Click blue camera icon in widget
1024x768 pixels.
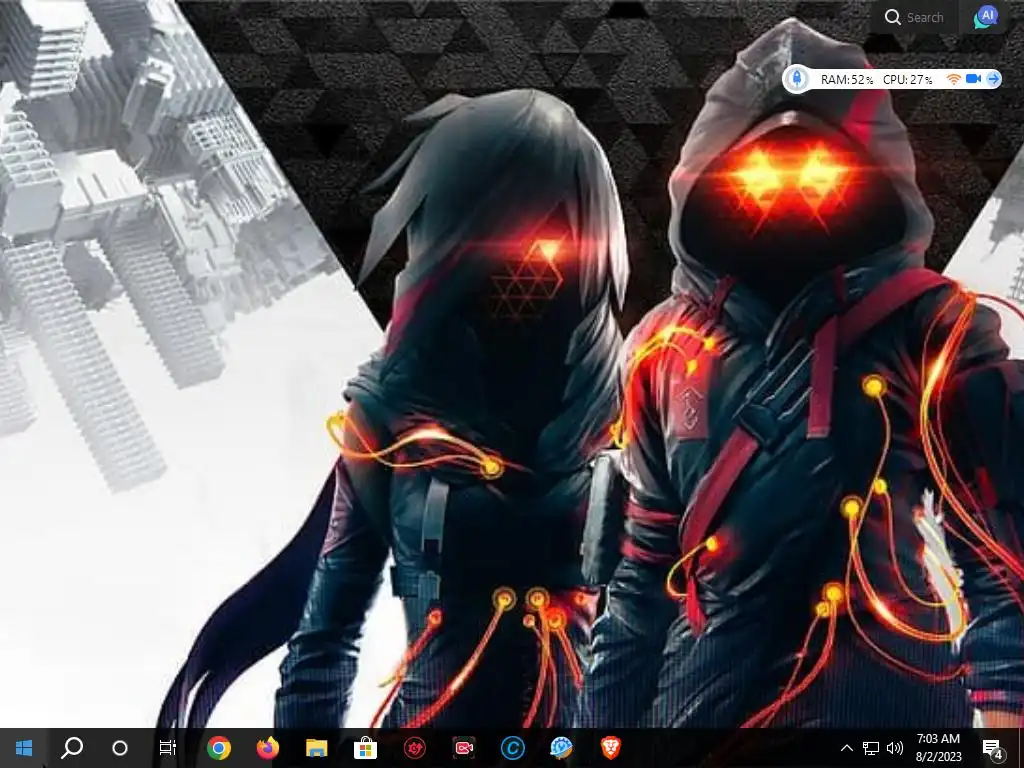974,79
